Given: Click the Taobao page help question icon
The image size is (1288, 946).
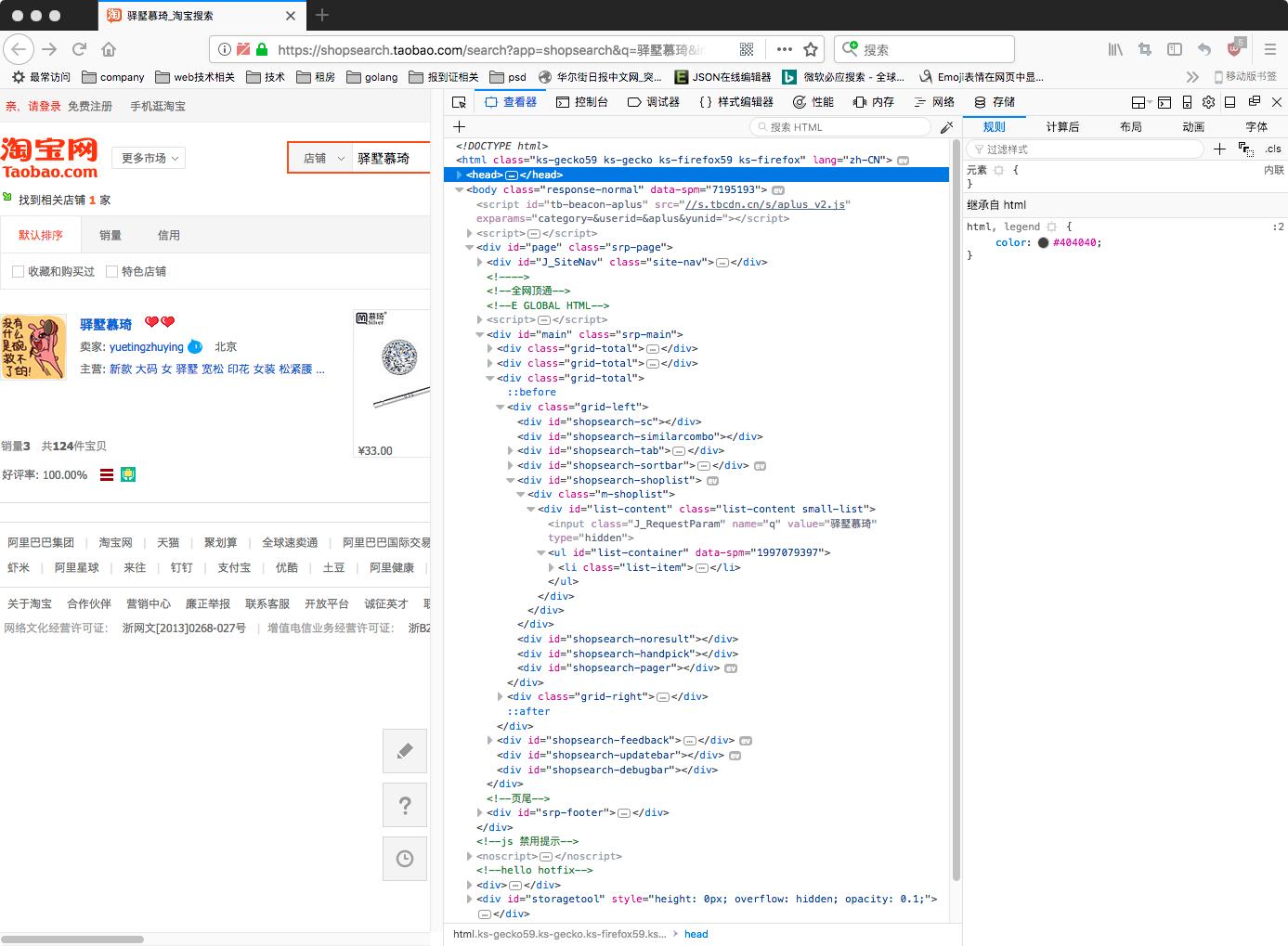Looking at the screenshot, I should point(405,805).
